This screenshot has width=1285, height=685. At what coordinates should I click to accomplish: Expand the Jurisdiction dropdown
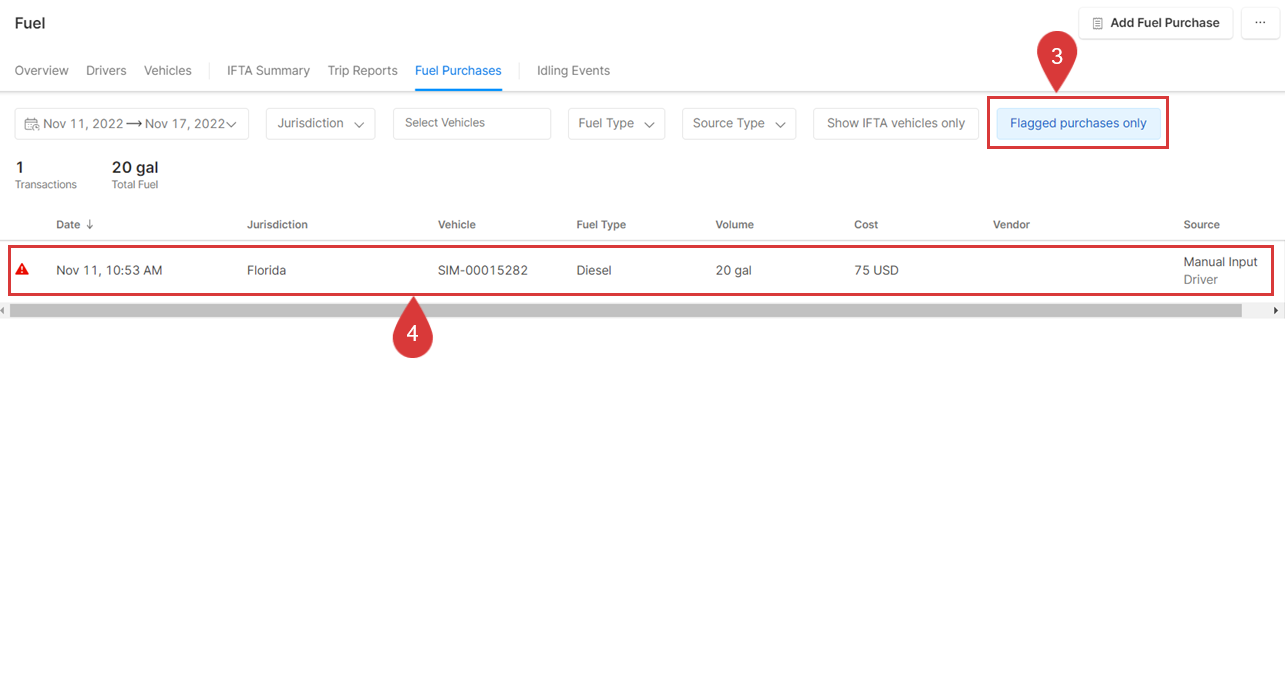[320, 124]
